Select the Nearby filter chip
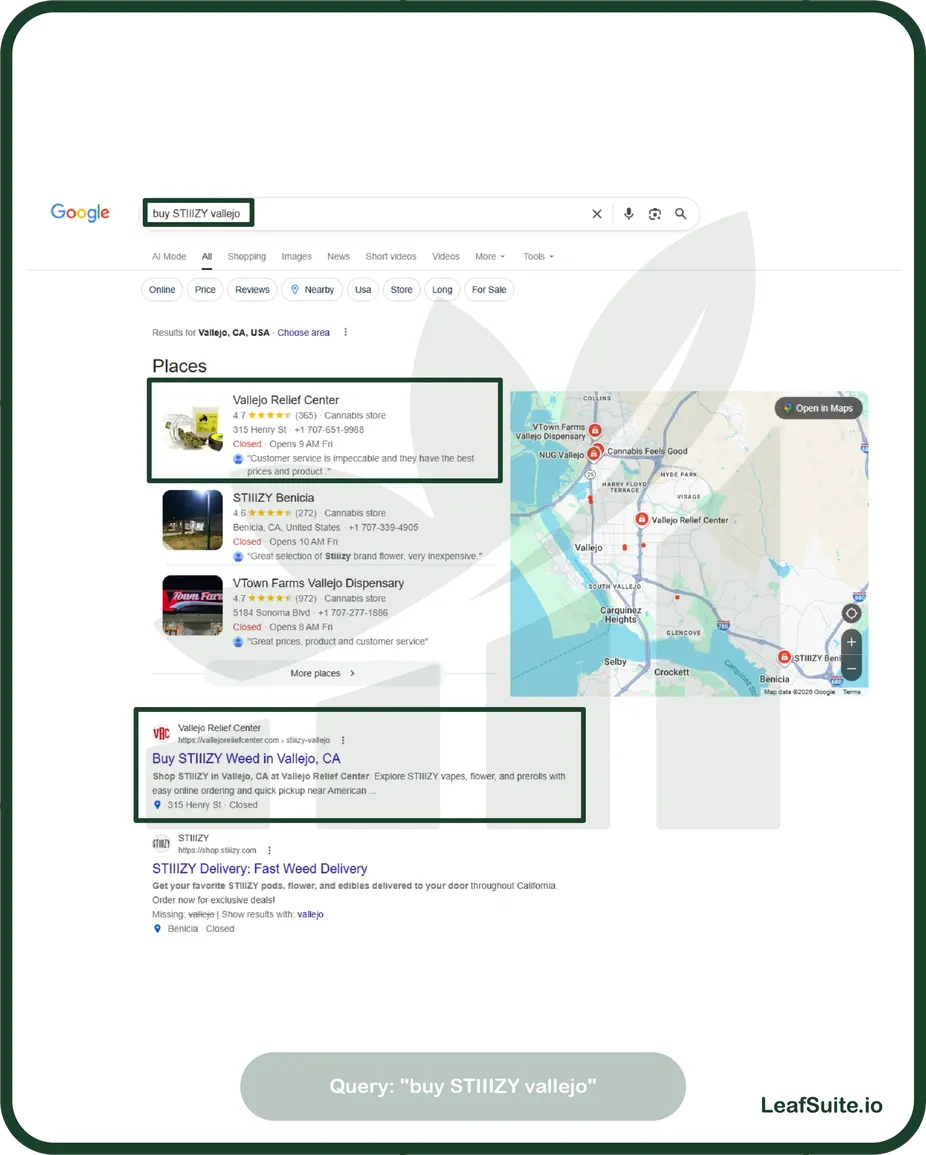The height and width of the screenshot is (1155, 926). tap(312, 290)
